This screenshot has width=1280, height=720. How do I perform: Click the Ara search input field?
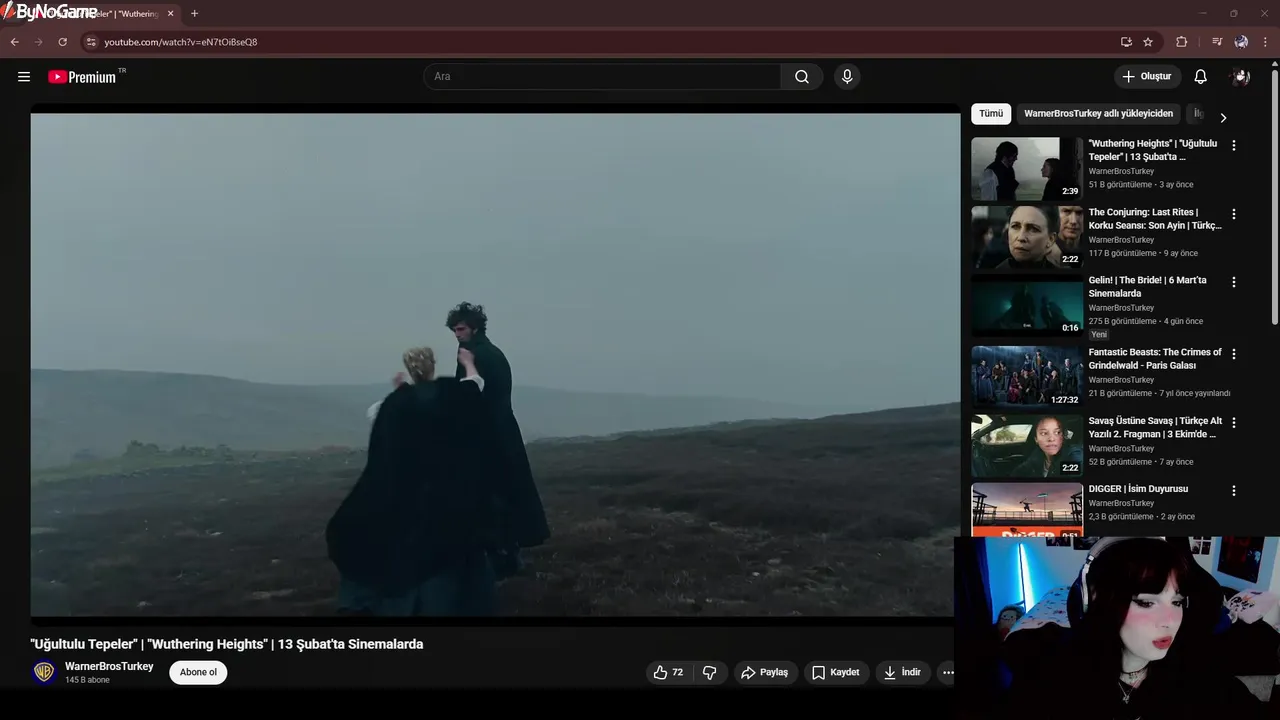point(603,77)
